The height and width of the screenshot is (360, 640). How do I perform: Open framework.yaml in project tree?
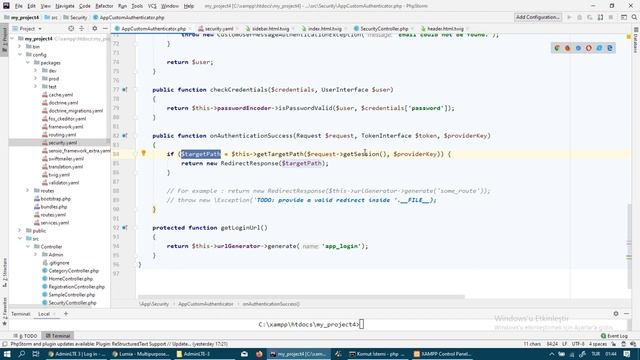[65, 127]
